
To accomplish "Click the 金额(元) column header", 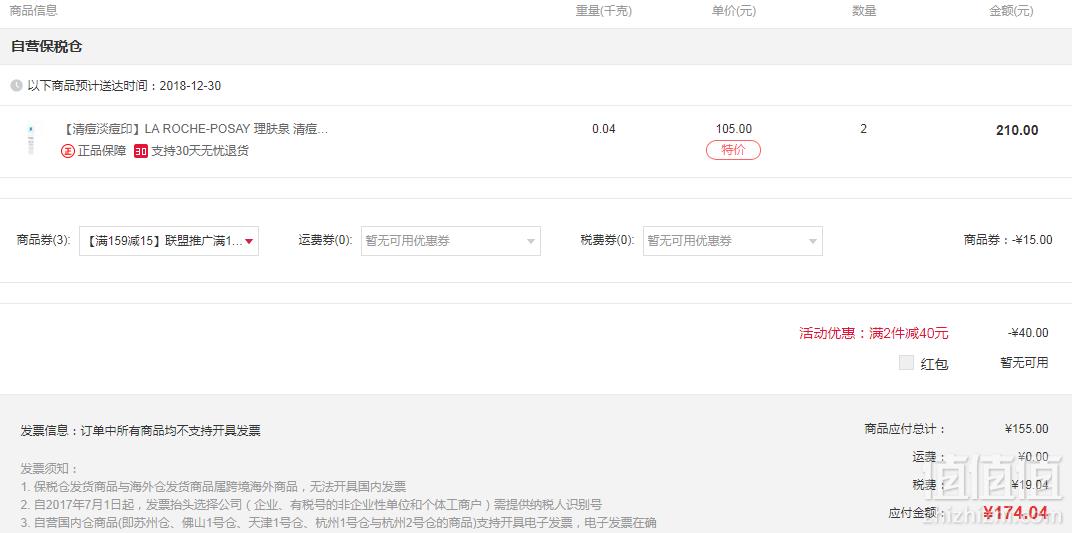I will pyautogui.click(x=1011, y=11).
